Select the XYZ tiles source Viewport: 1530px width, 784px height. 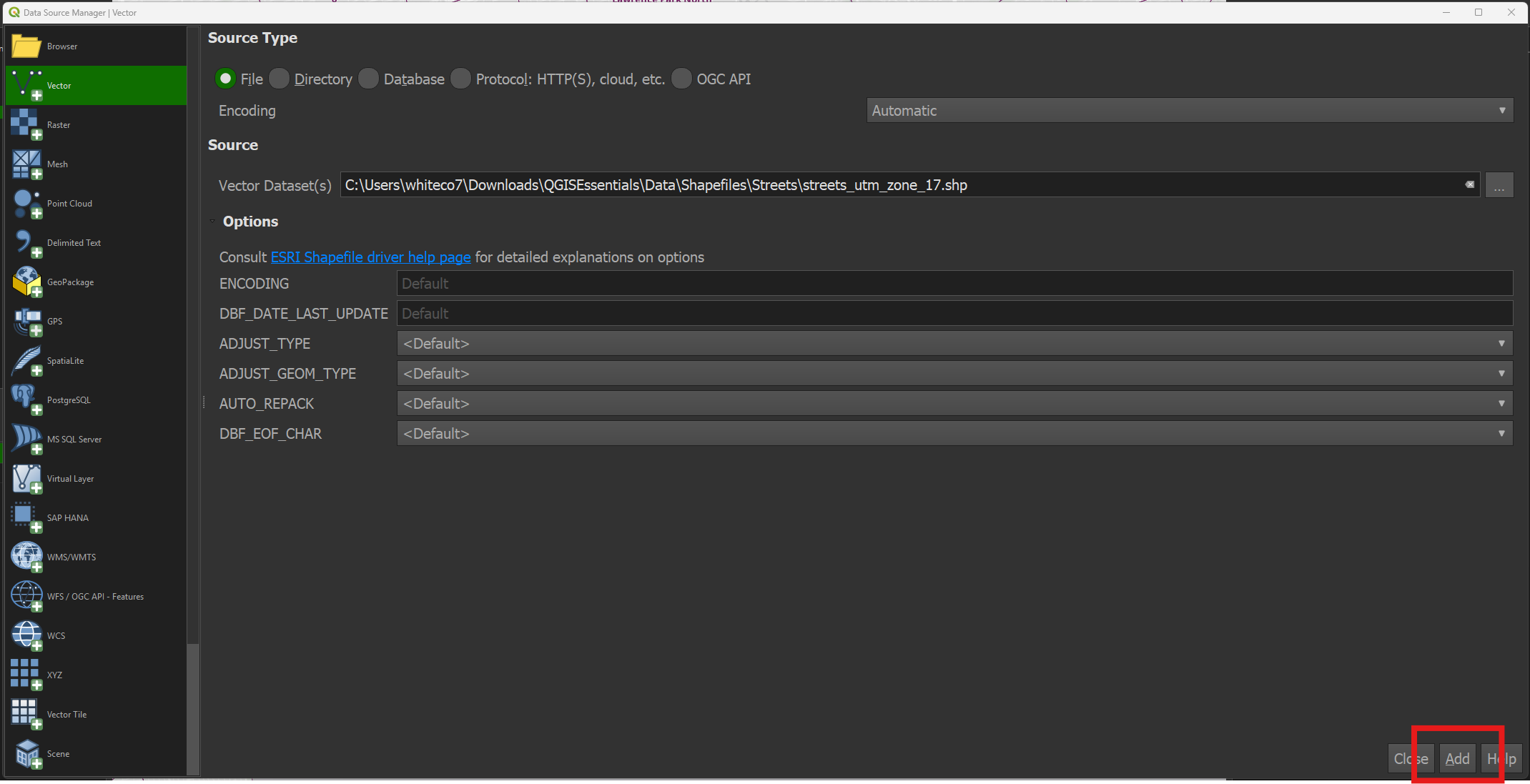(x=96, y=675)
